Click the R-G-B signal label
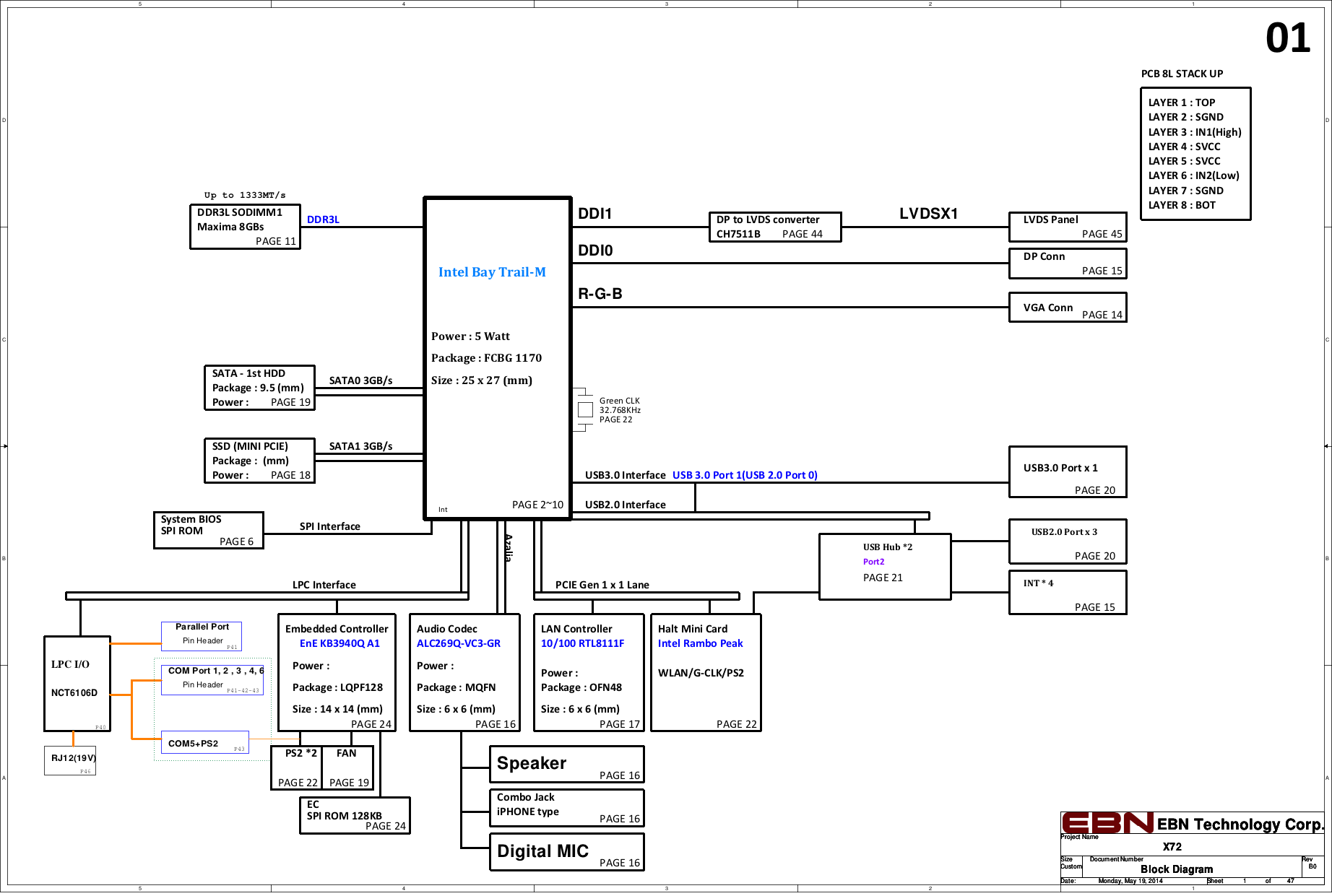Viewport: 1332px width, 896px height. point(600,294)
